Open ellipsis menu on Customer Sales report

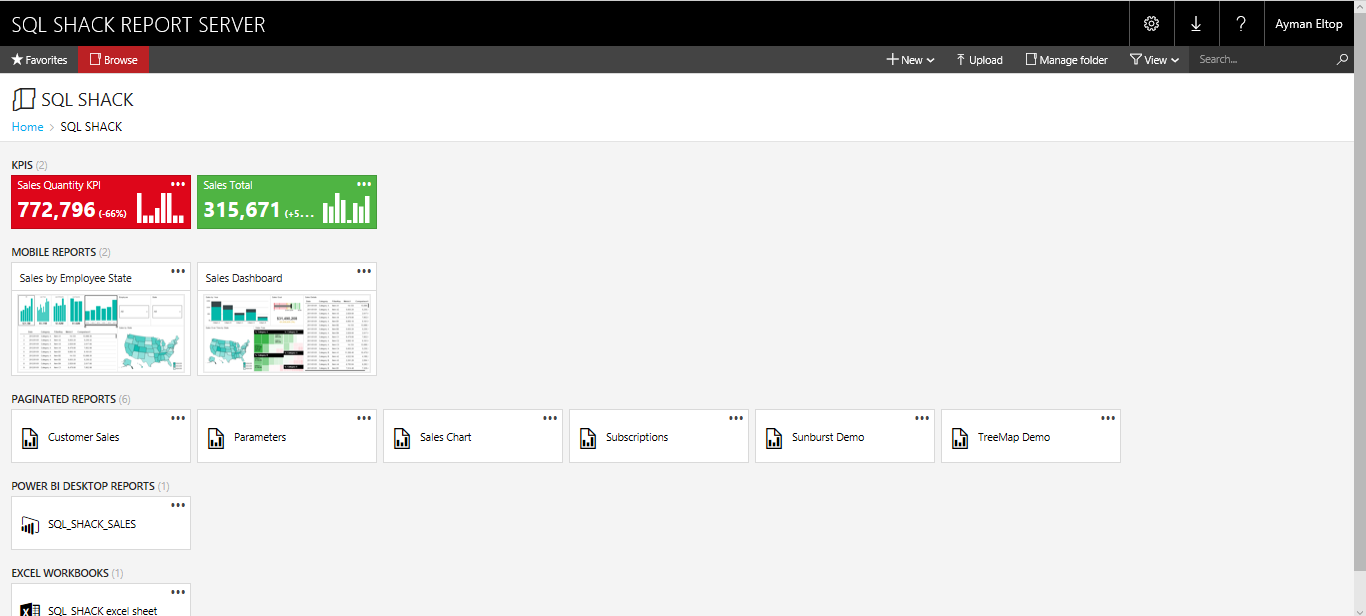coord(178,418)
